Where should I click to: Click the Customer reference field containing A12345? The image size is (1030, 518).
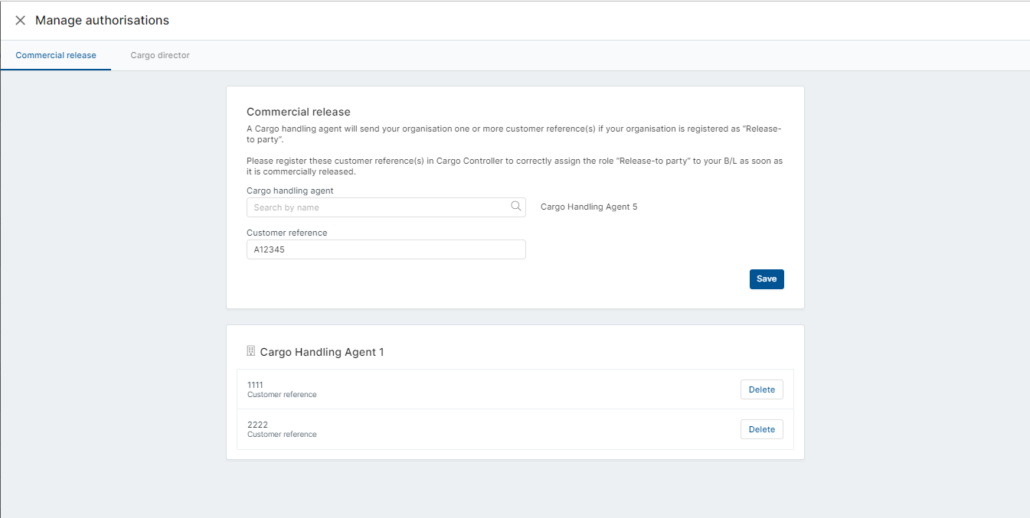point(386,249)
